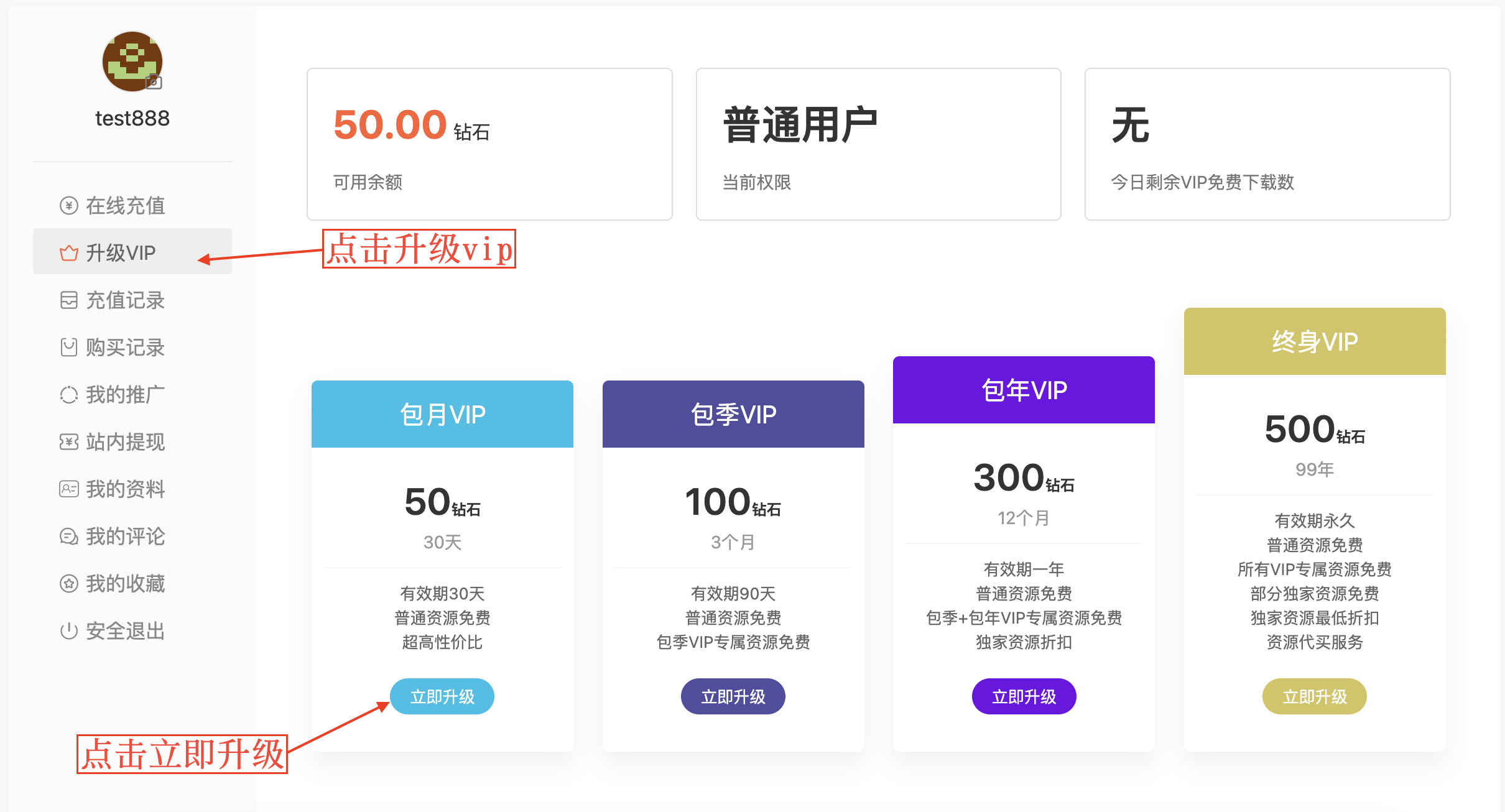Click the online recharge yen icon
The image size is (1505, 812).
pyautogui.click(x=68, y=206)
